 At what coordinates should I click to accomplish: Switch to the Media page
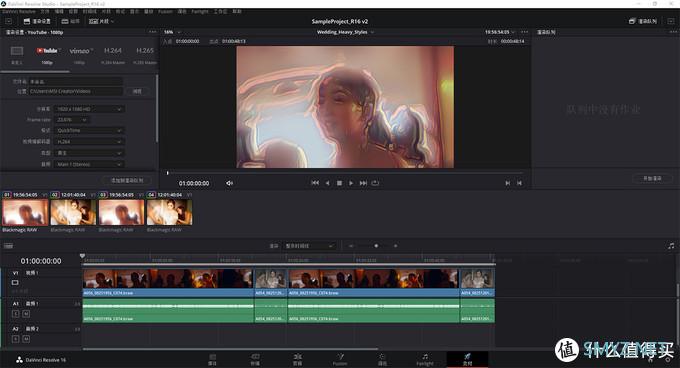(212, 359)
